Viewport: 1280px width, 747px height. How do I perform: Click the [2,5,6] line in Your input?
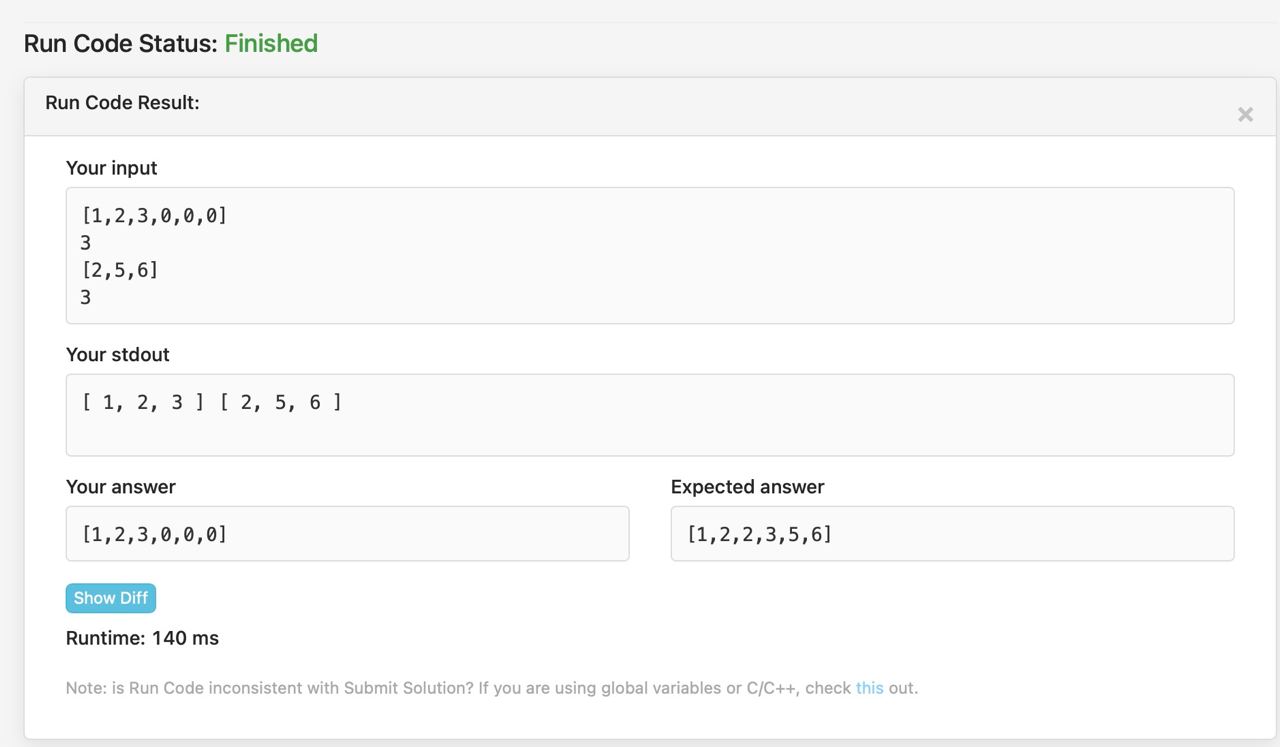tap(120, 270)
